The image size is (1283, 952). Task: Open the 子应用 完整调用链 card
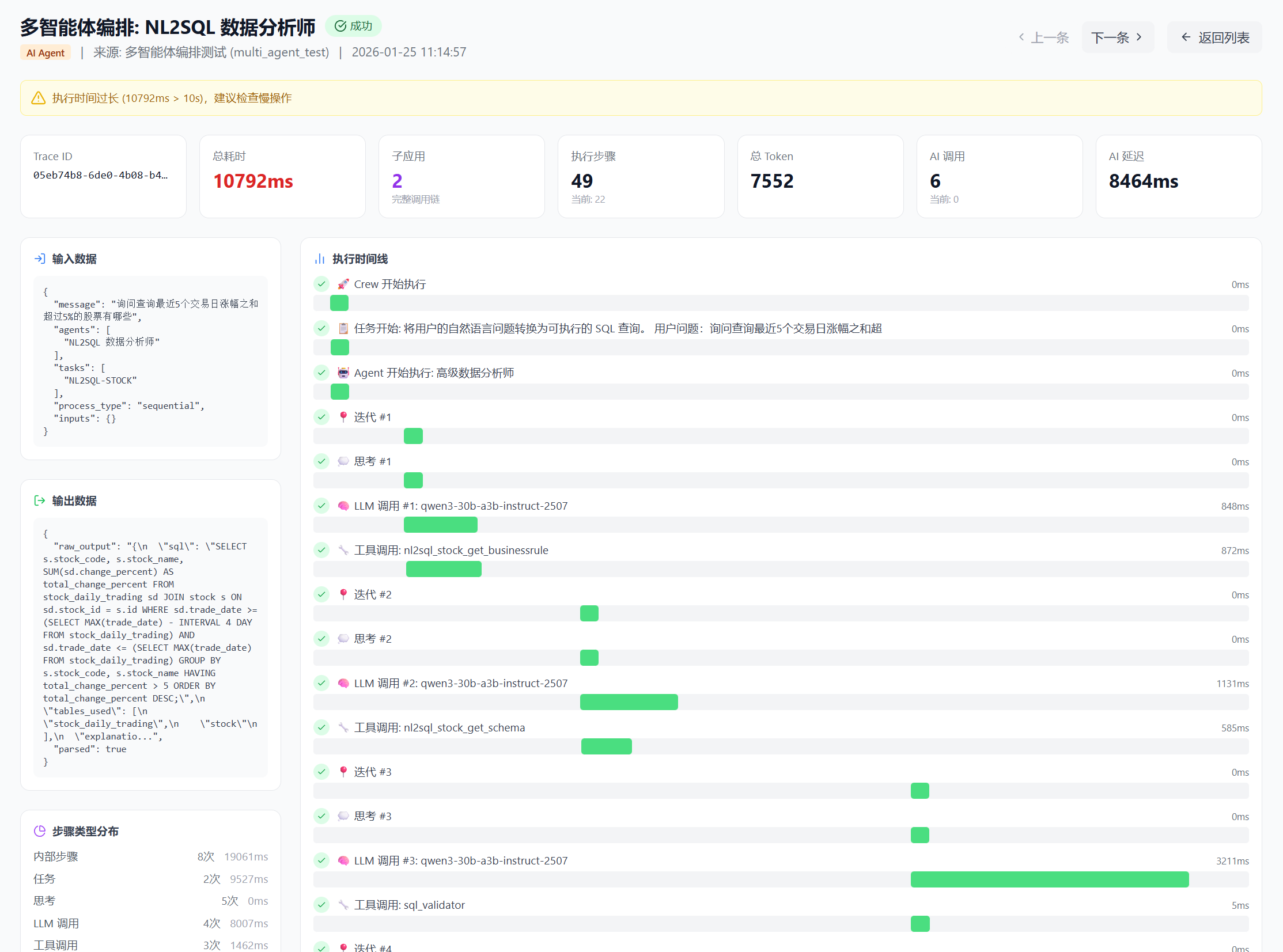pos(461,177)
